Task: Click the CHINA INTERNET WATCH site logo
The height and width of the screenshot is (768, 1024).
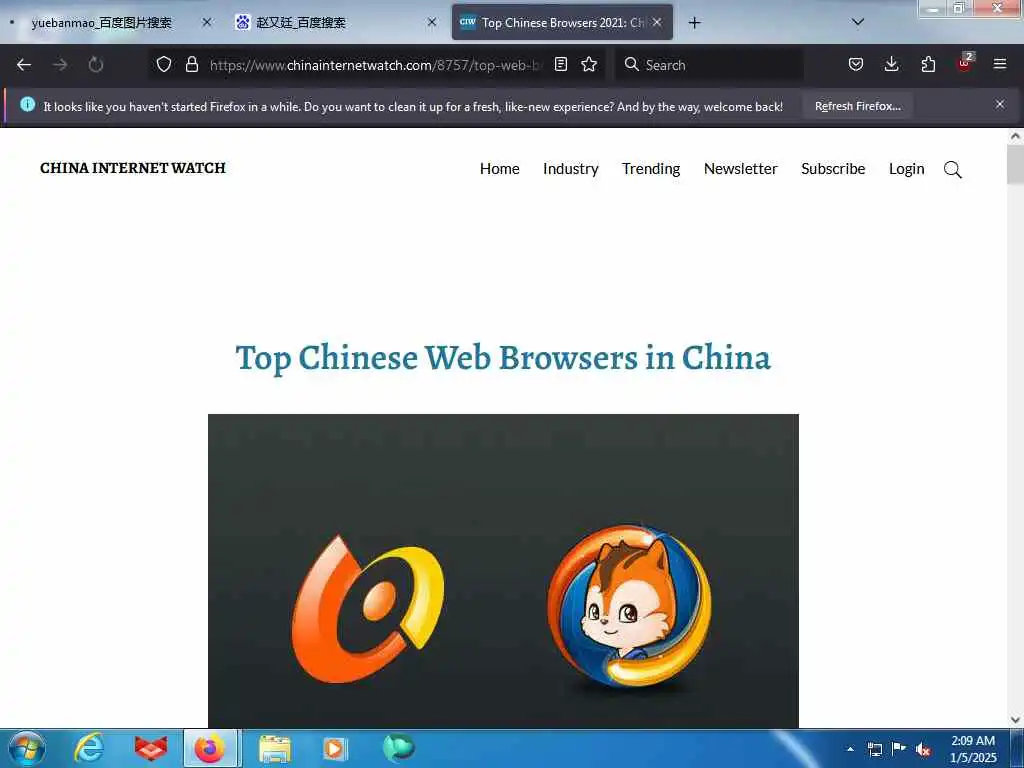Action: pyautogui.click(x=133, y=168)
